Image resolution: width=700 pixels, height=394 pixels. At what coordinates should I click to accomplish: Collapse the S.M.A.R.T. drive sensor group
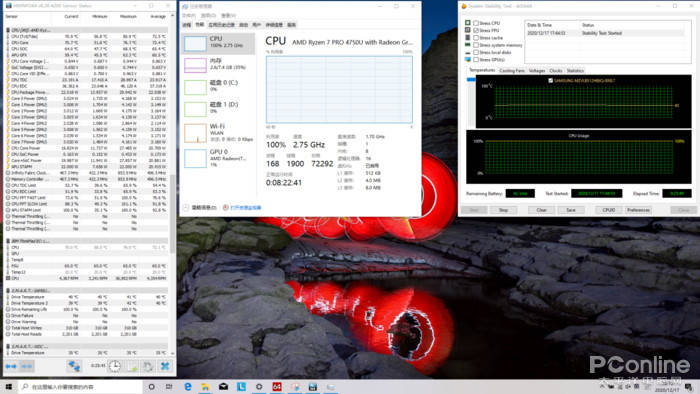tap(8, 290)
